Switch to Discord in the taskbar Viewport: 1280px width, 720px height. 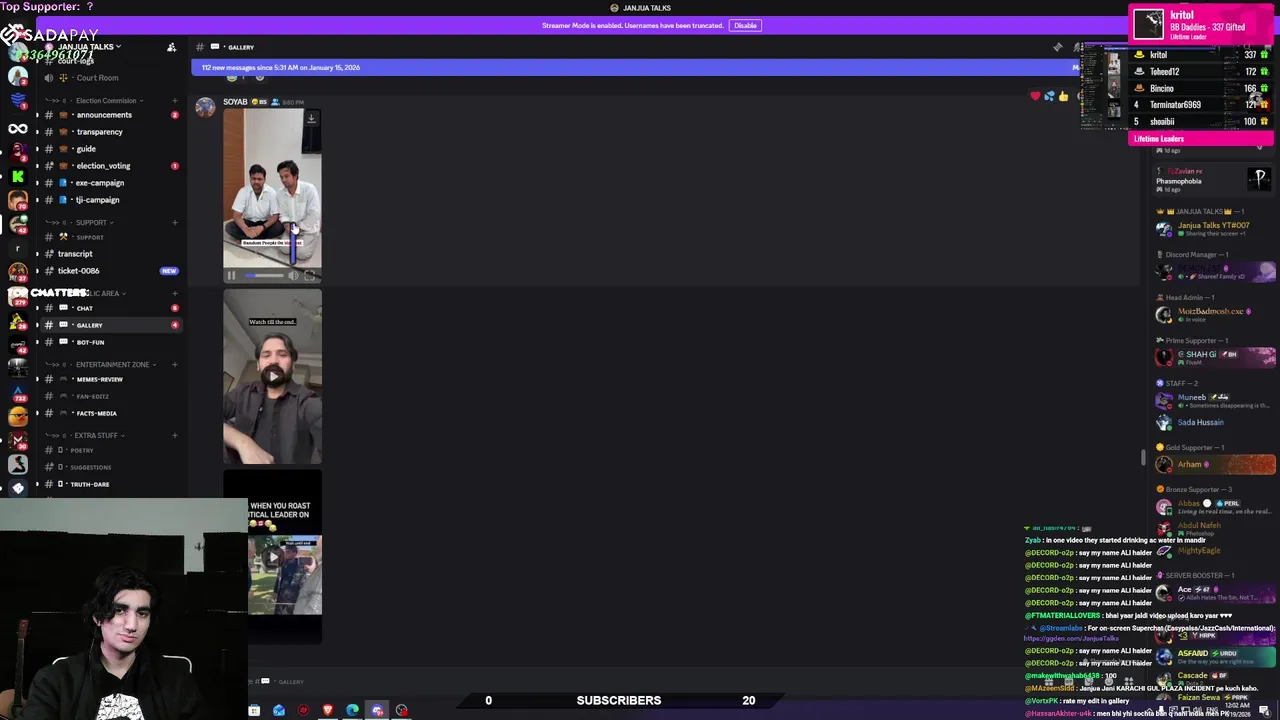[377, 711]
